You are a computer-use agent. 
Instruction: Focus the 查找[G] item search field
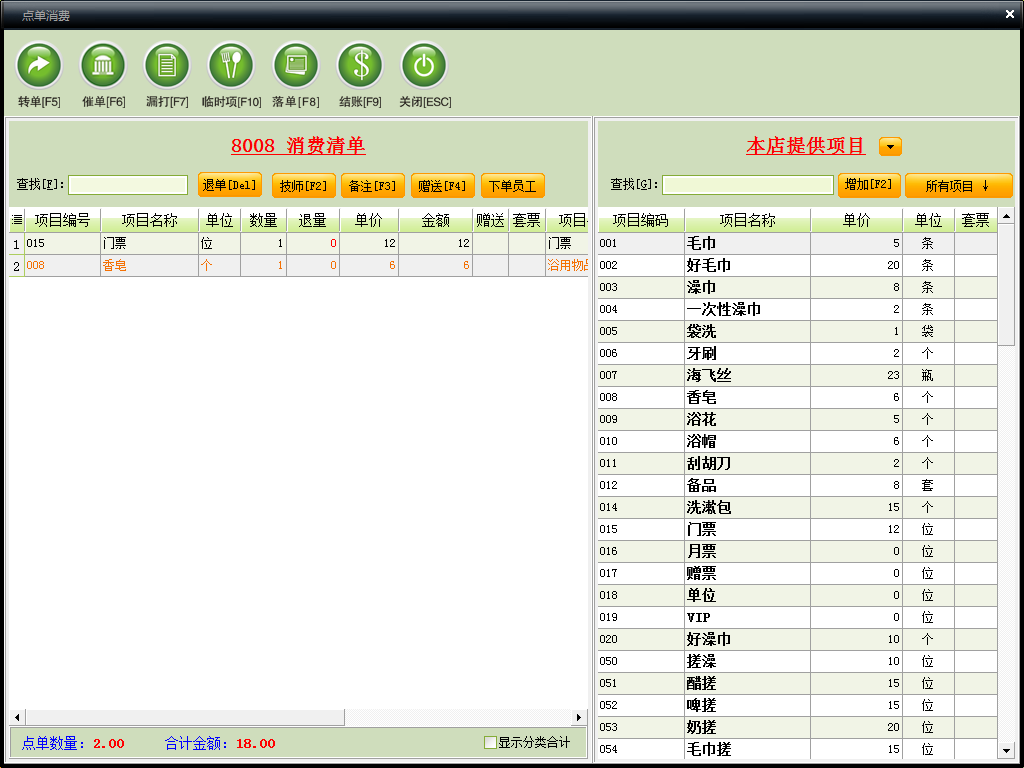pyautogui.click(x=748, y=185)
